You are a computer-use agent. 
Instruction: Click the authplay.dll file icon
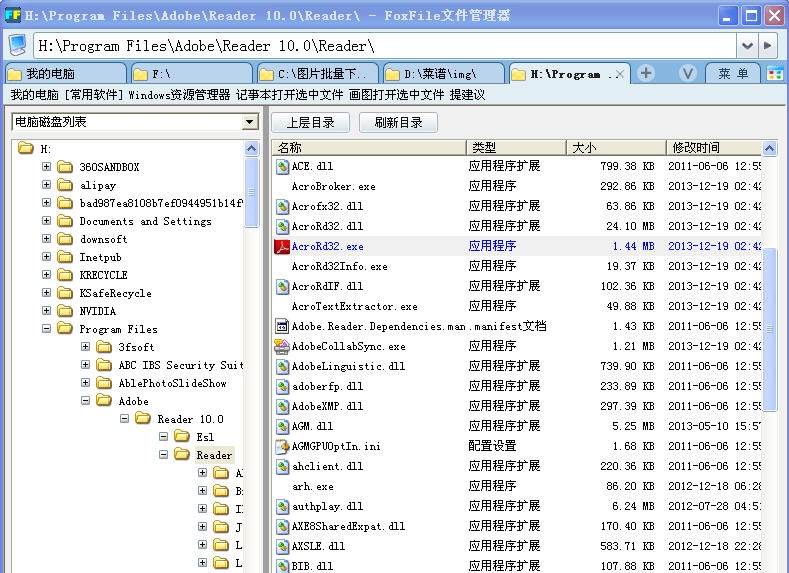282,506
